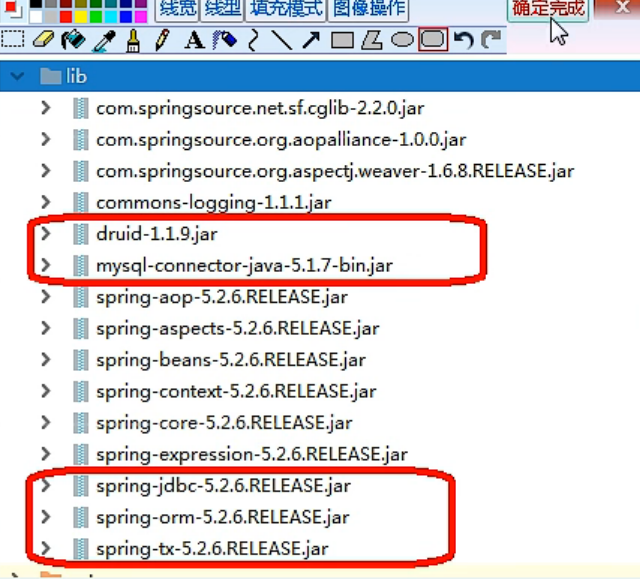
Task: Select com.springsource.org.aopalliance-1.0.0.jar file name
Action: (x=281, y=140)
